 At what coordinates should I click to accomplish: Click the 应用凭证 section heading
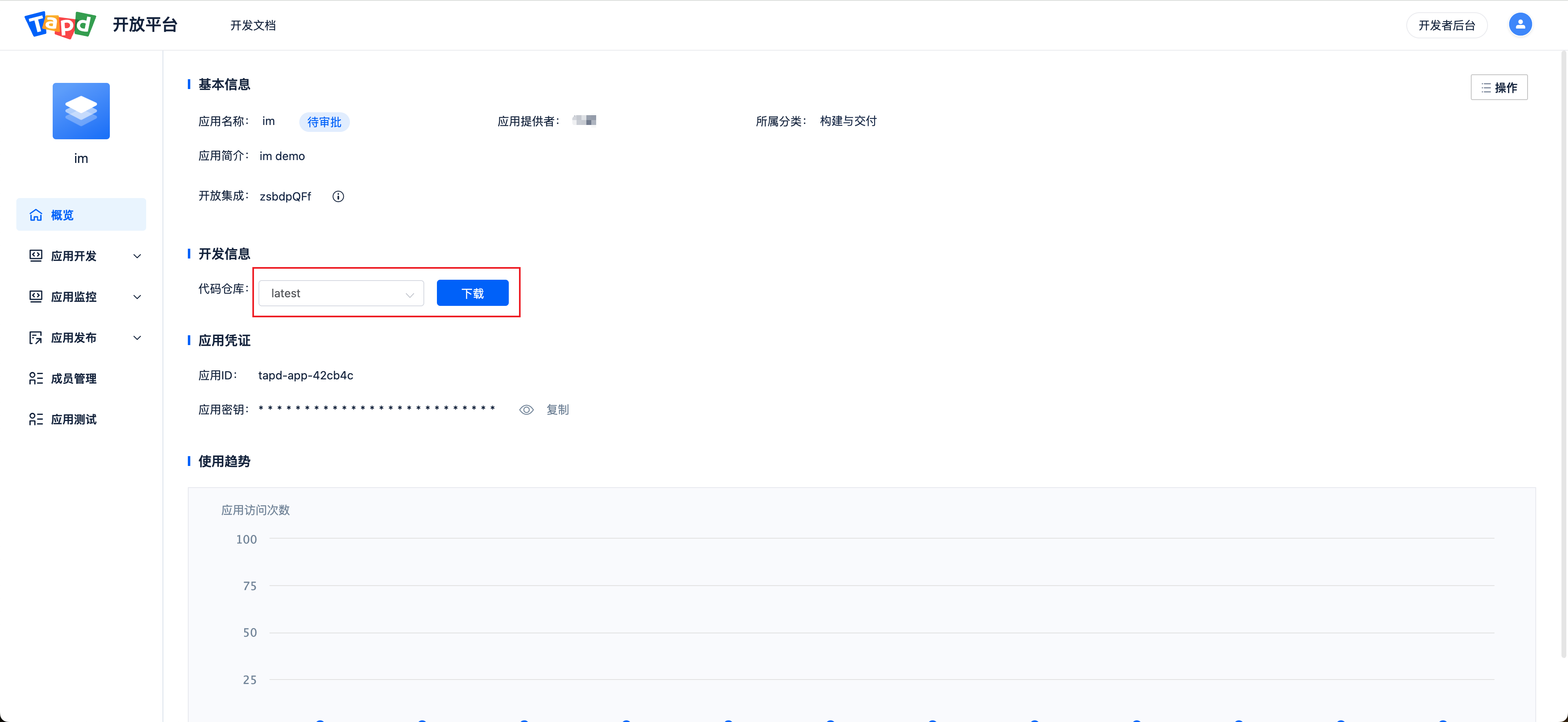click(x=224, y=340)
